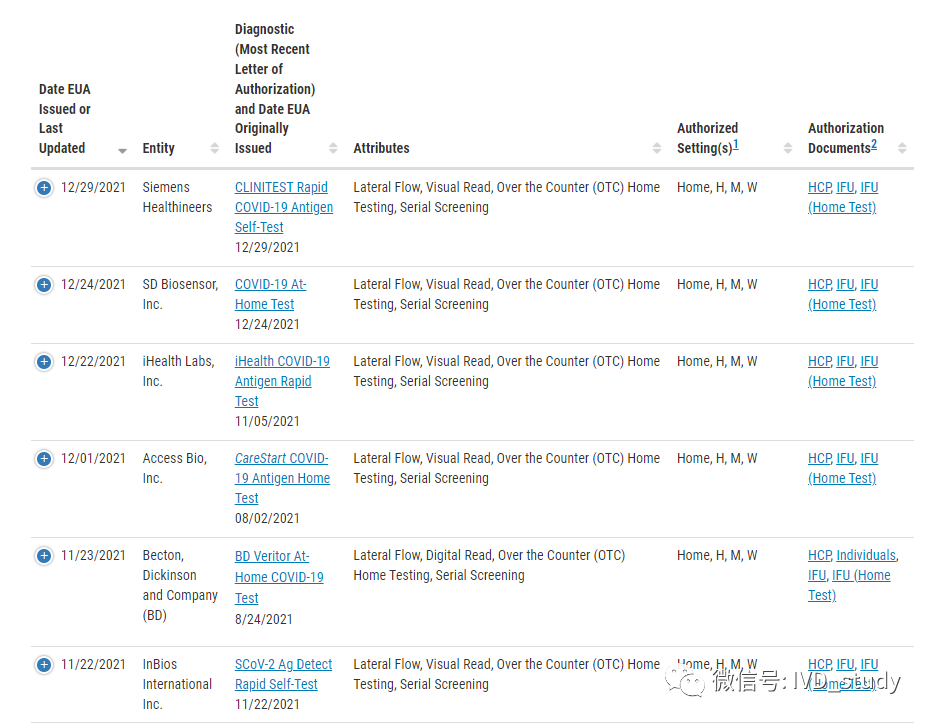Sort by Diagnostic column arrows
This screenshot has height=724, width=931.
333,148
